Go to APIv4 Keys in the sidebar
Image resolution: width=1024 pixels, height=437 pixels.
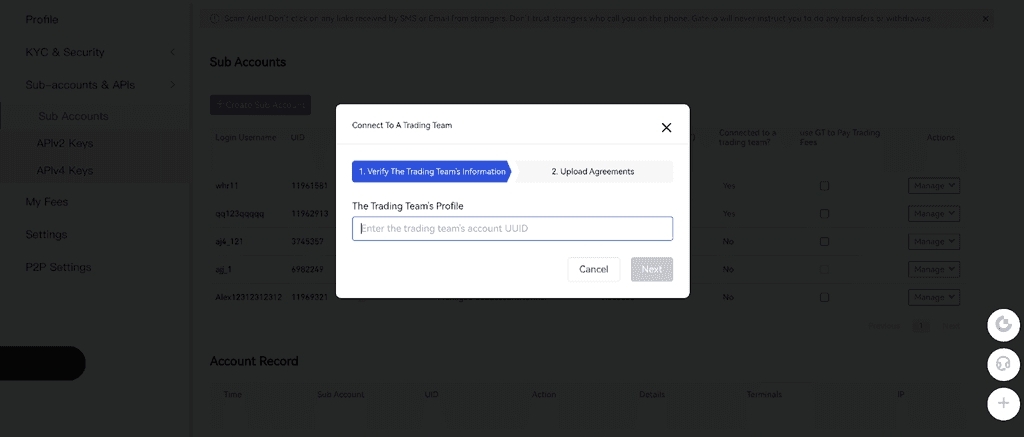[65, 171]
